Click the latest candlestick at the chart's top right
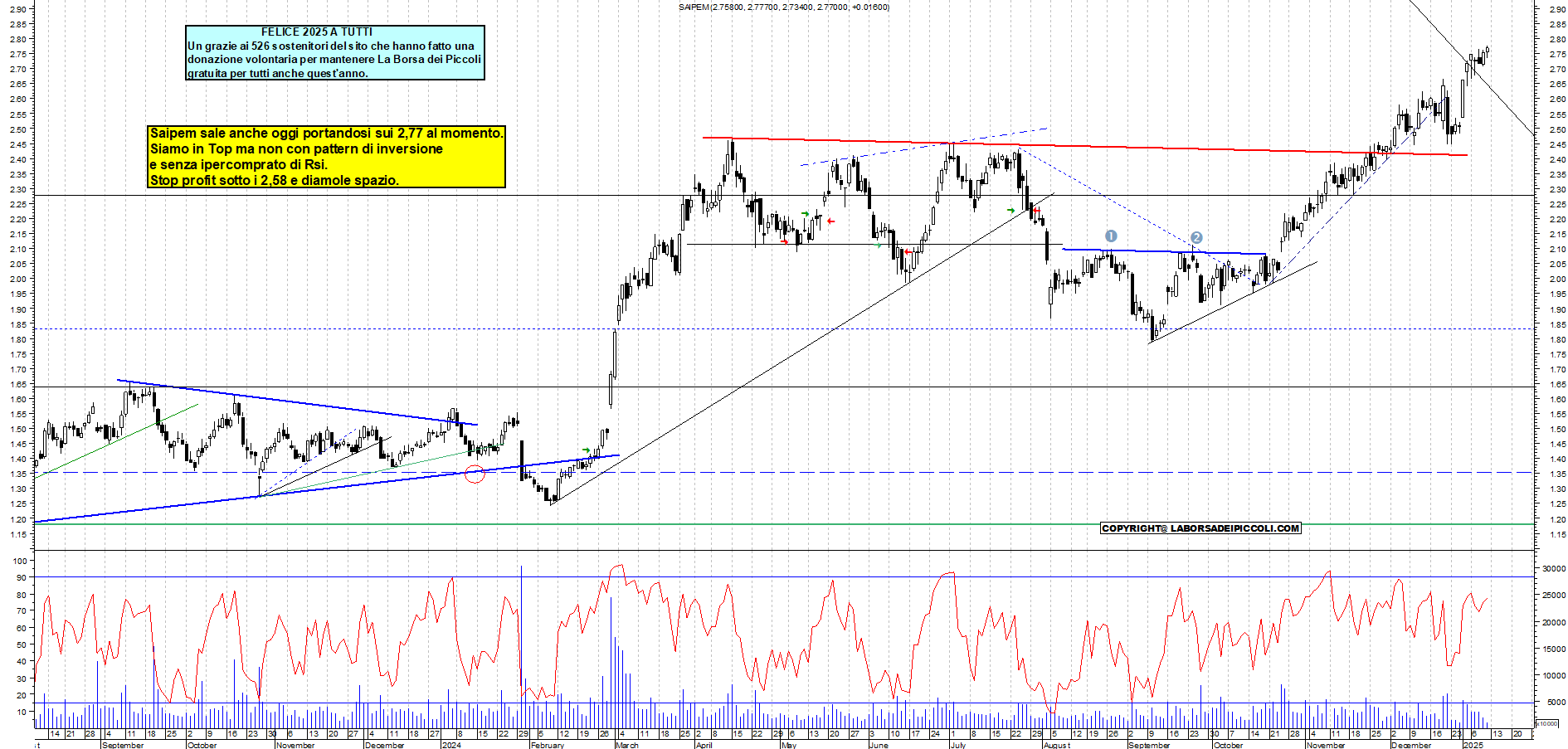This screenshot has height=749, width=1568. pos(1487,51)
